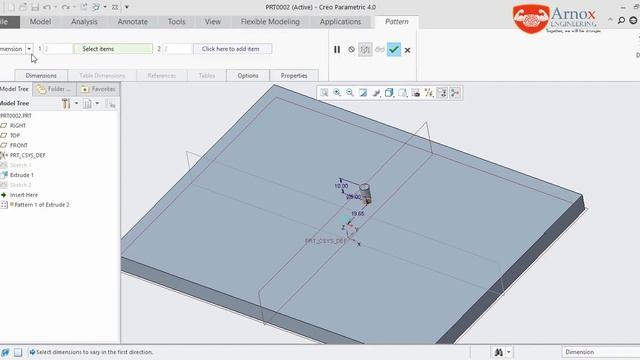
Task: Click the Refit view icon
Action: [x=324, y=93]
